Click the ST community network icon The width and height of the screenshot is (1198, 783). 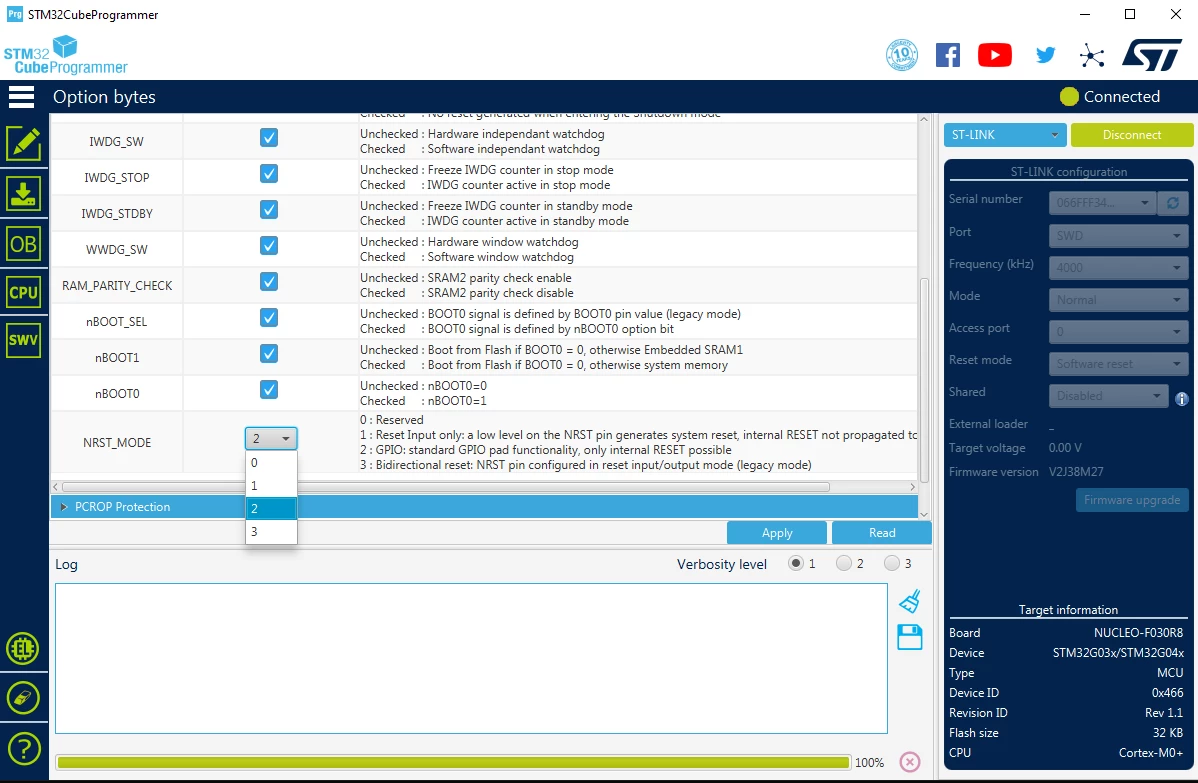coord(1092,55)
